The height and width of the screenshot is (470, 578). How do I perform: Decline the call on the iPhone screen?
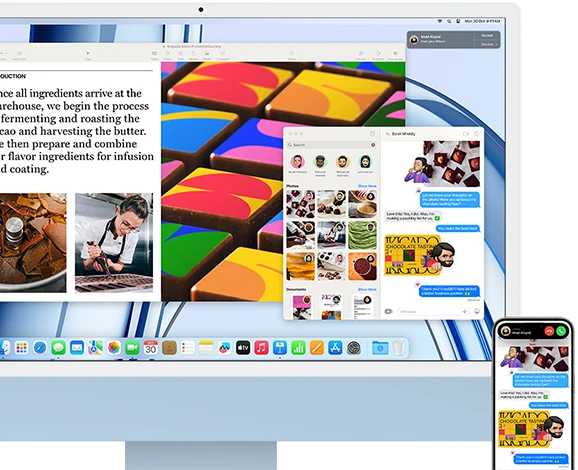pyautogui.click(x=549, y=331)
